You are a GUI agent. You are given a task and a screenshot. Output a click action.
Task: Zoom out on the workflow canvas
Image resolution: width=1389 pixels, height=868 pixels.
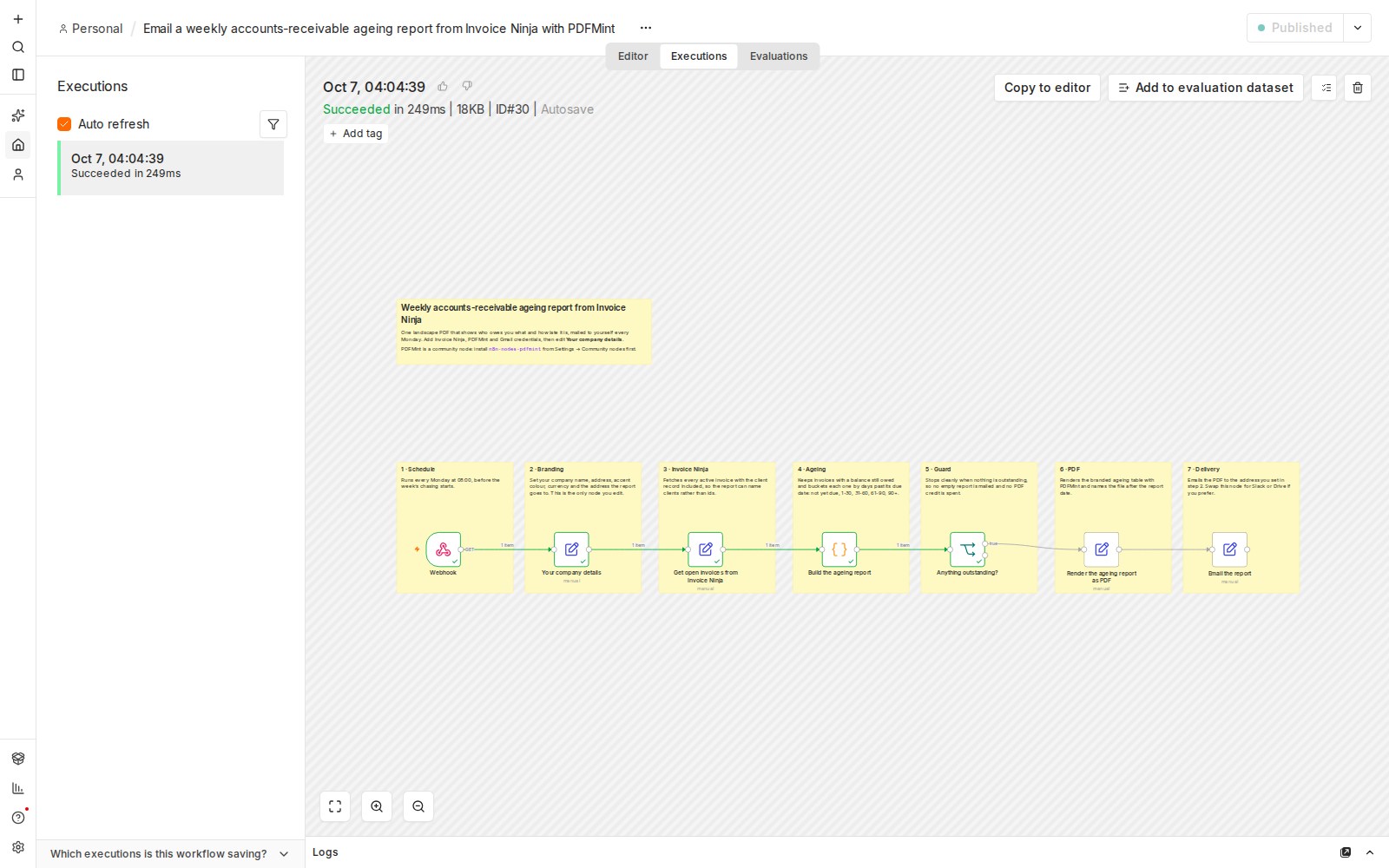pyautogui.click(x=418, y=806)
